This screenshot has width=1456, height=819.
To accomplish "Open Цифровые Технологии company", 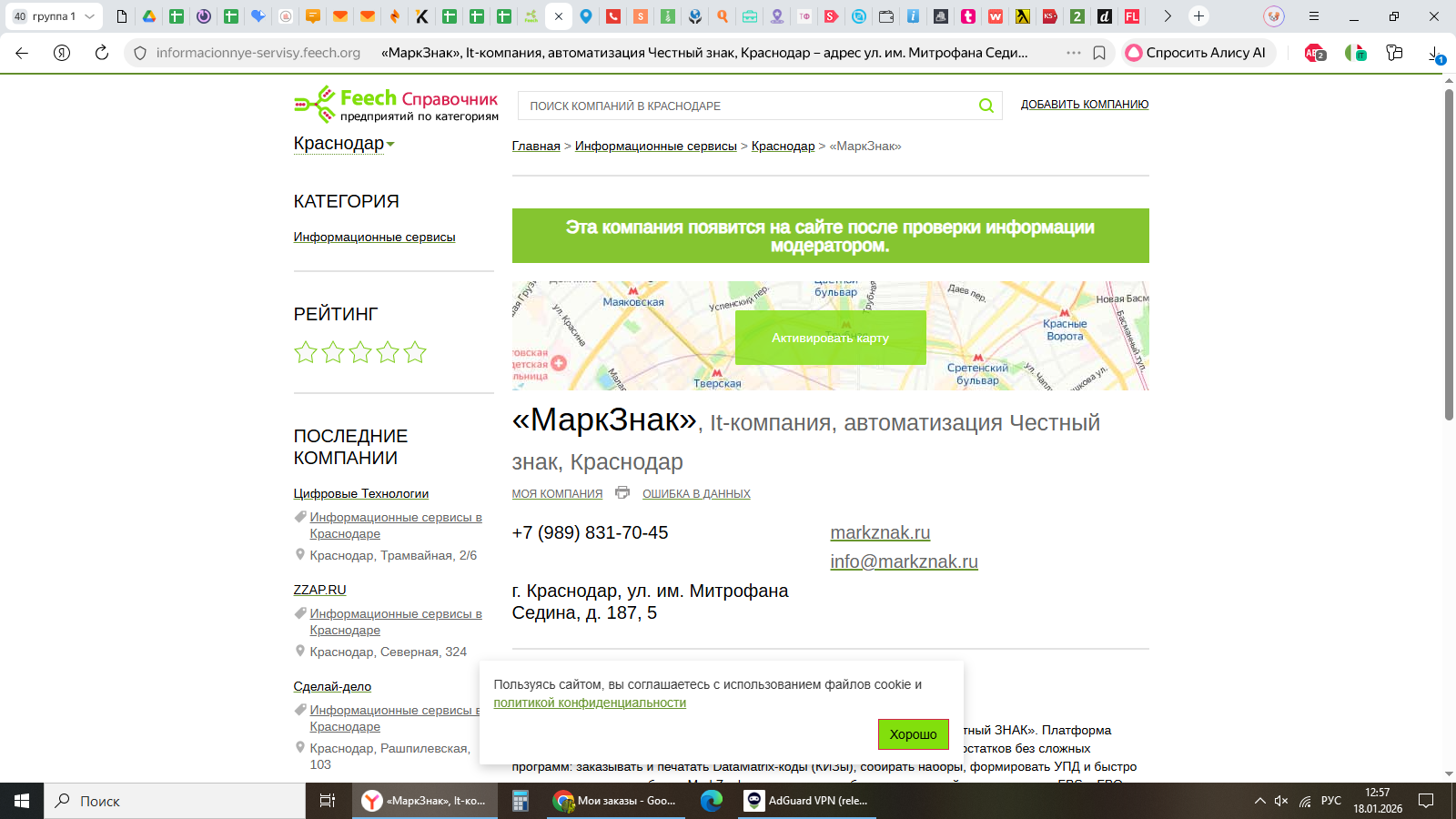I will coord(361,493).
